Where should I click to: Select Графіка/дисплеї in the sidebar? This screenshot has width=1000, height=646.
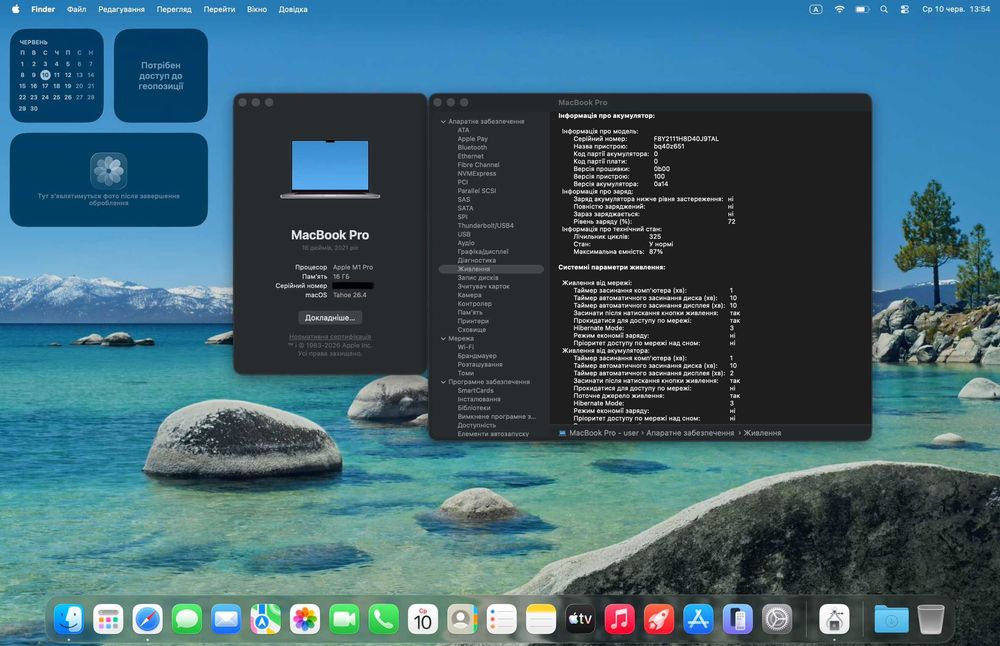[483, 252]
